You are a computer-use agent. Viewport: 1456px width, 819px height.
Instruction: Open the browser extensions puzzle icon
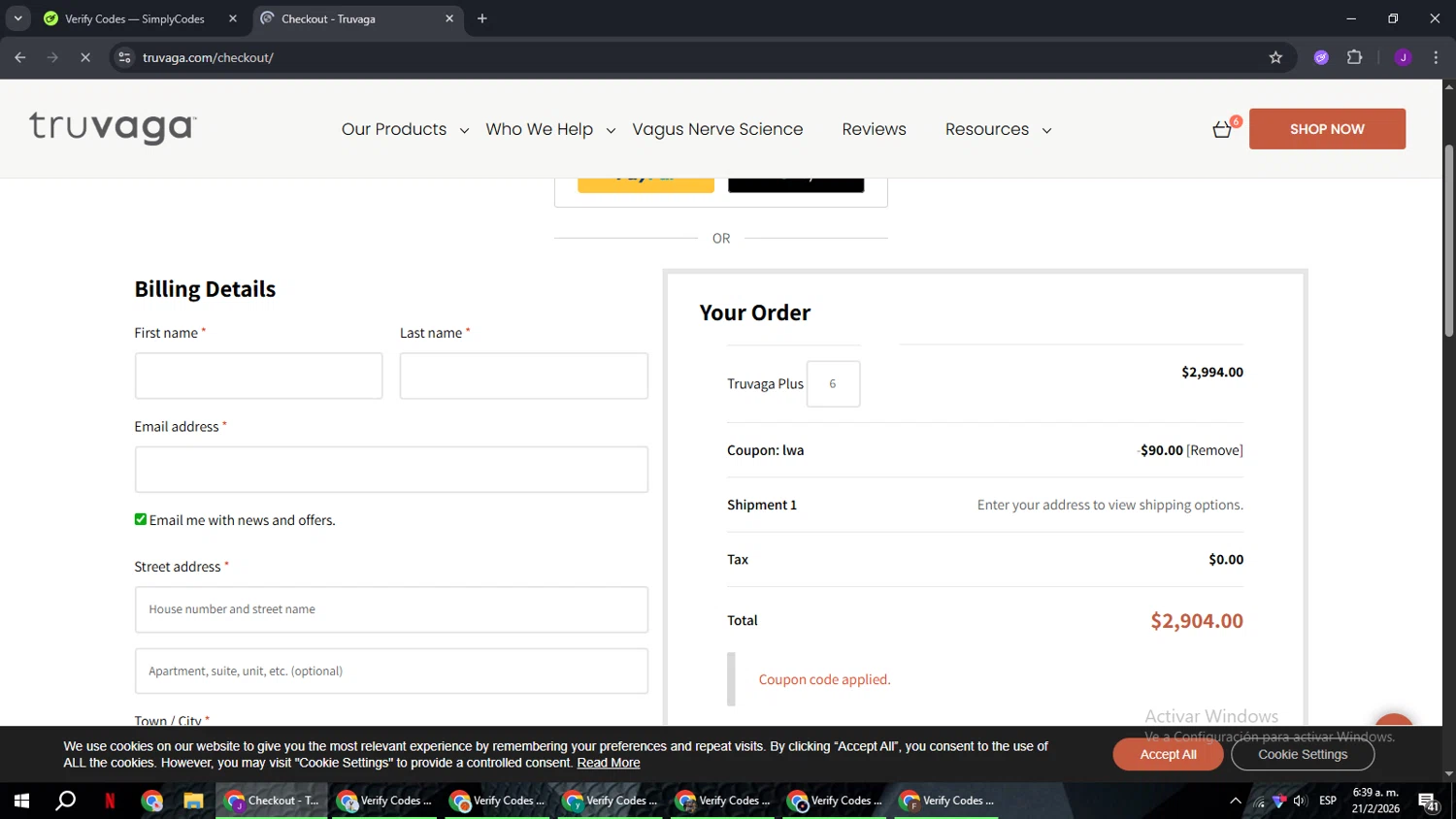[x=1355, y=57]
